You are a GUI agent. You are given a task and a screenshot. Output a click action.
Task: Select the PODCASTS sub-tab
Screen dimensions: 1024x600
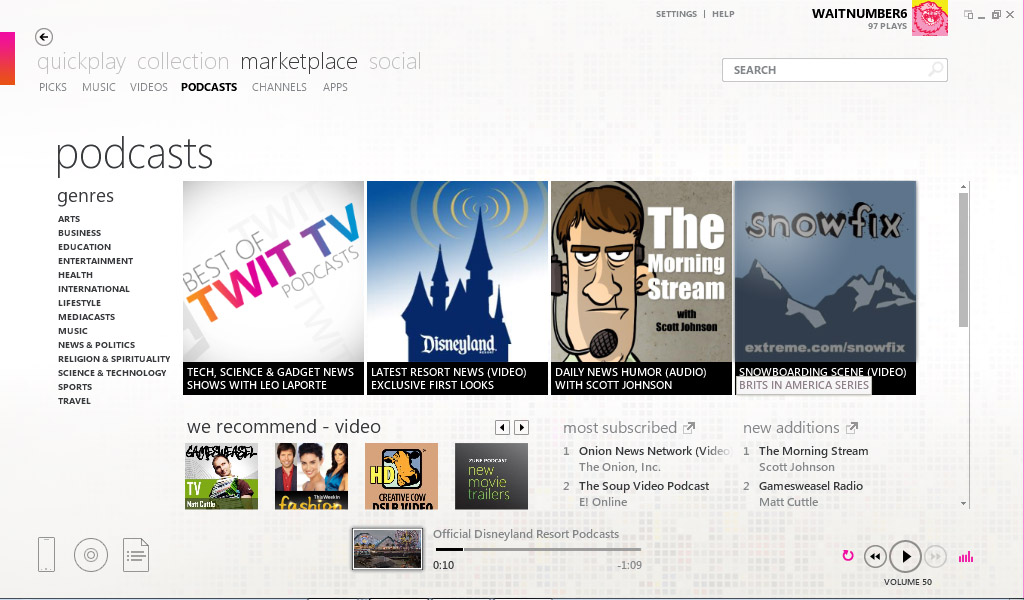pos(209,87)
